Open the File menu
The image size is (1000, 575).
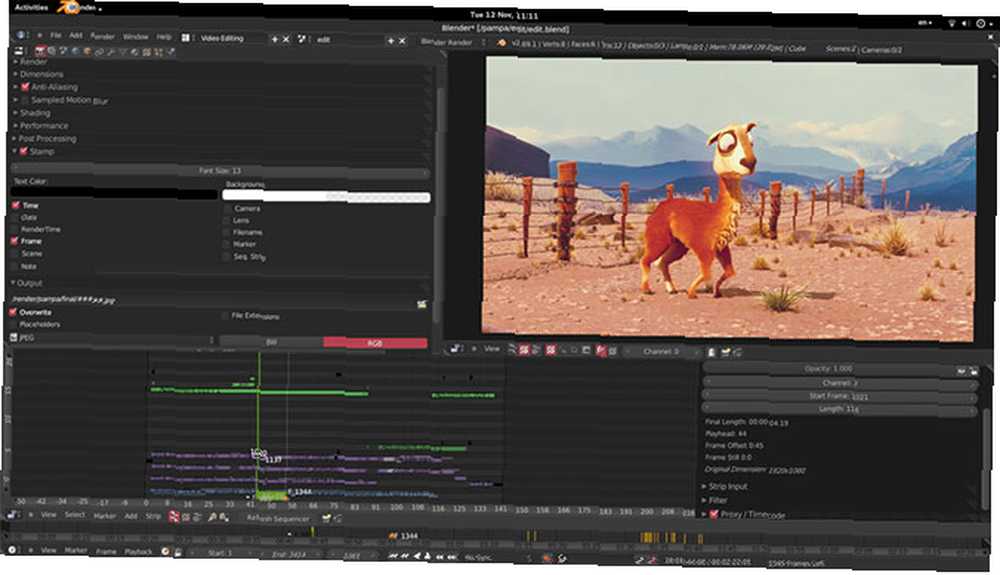pos(56,36)
